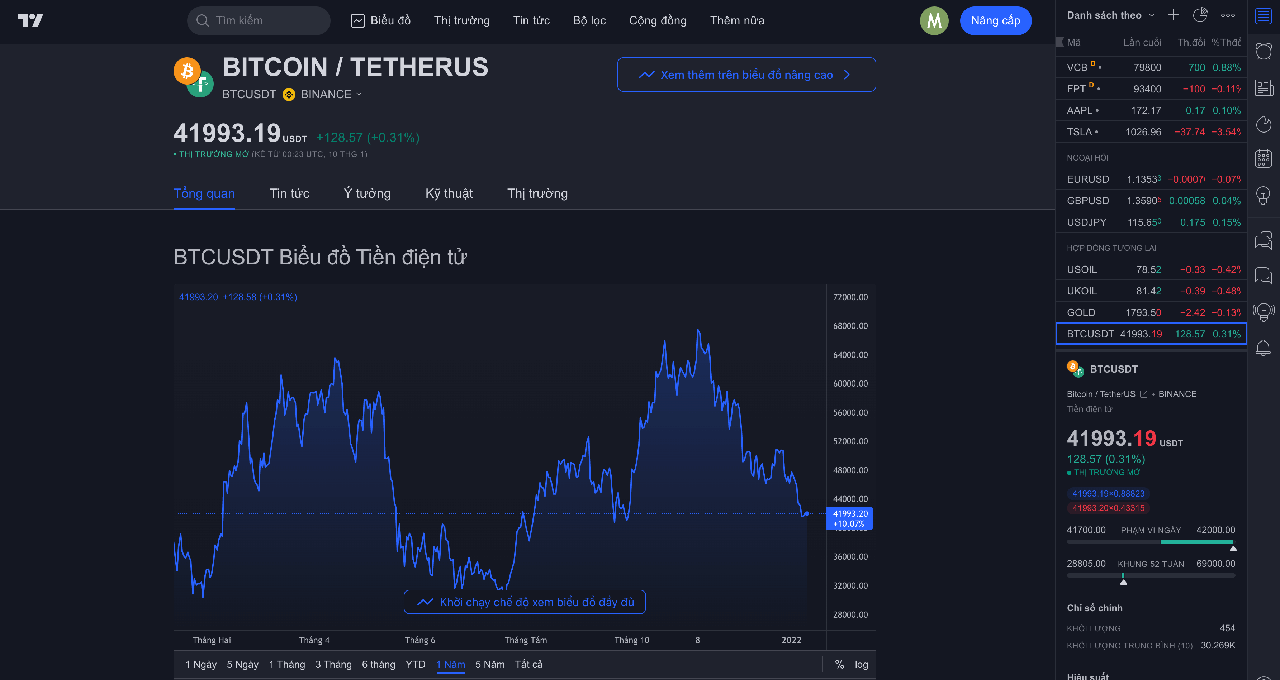Click the add symbol plus in watchlist
The height and width of the screenshot is (680, 1280).
(x=1172, y=15)
